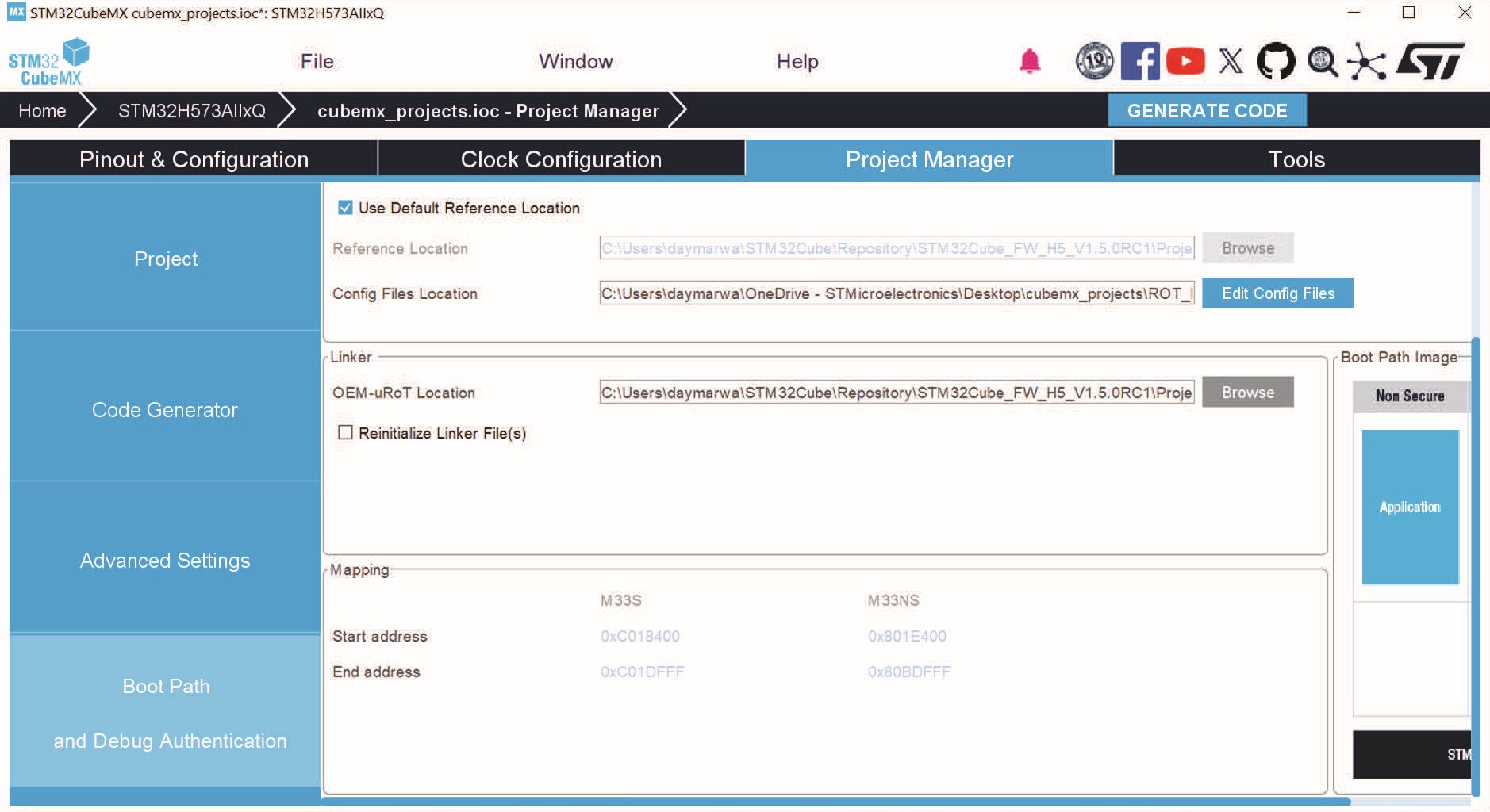Maximize the STM32CubeMX window

(x=1409, y=13)
